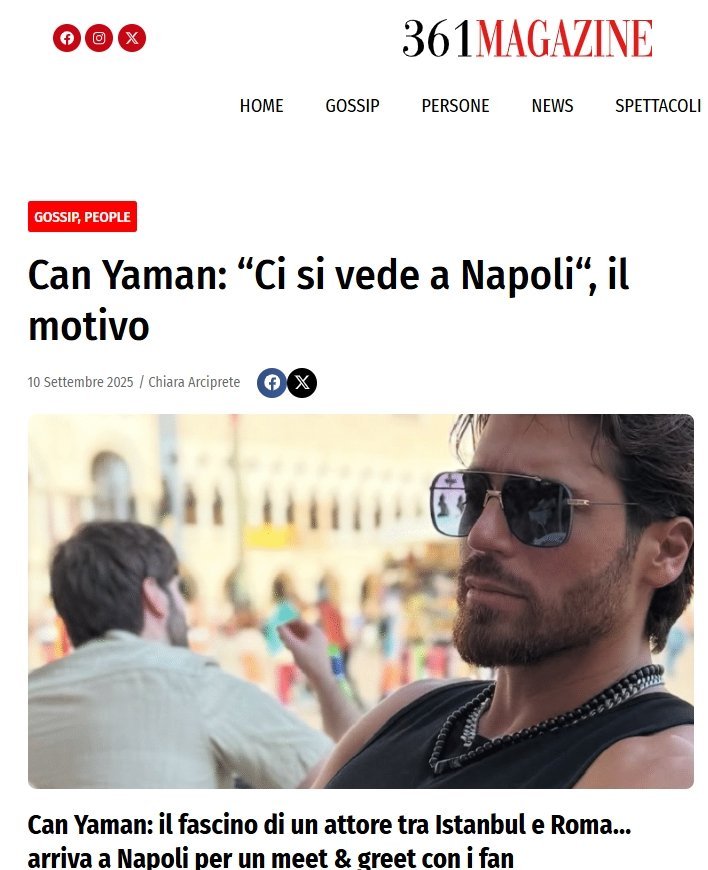Click the date 10 Settembre 2025
The width and height of the screenshot is (708, 870).
click(x=80, y=382)
